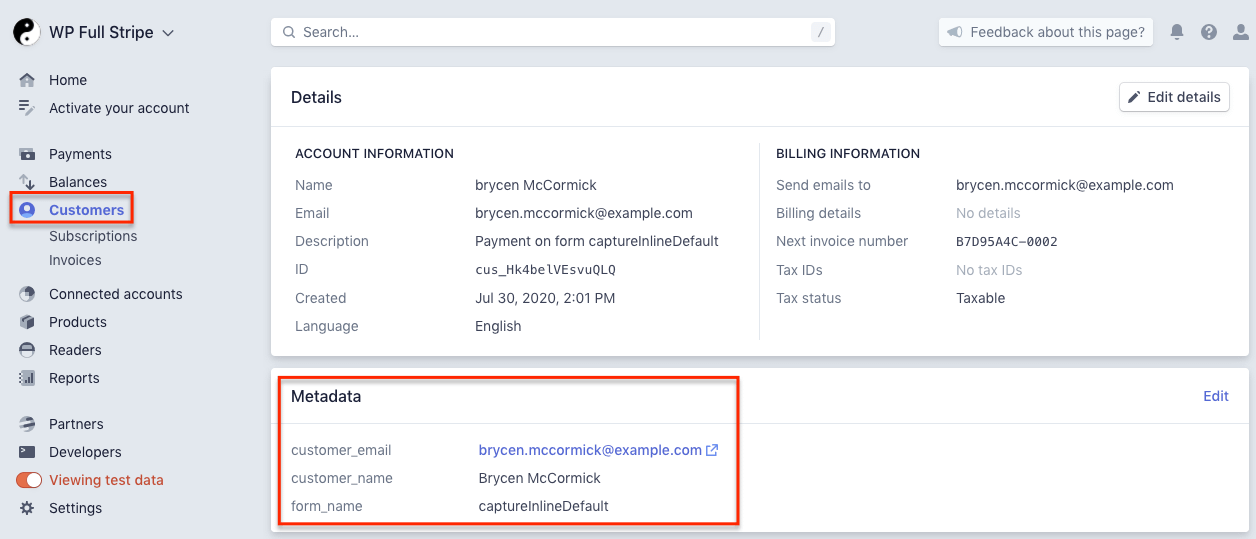Click the Products box icon
This screenshot has width=1256, height=539.
coord(27,322)
